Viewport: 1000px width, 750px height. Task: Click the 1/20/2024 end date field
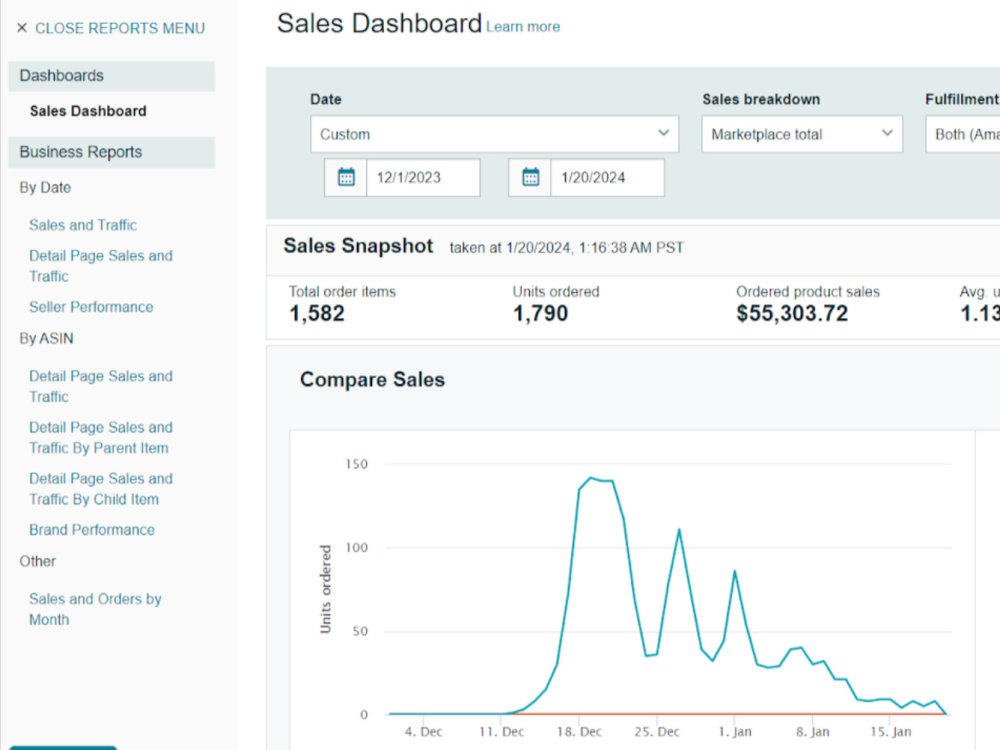[607, 177]
